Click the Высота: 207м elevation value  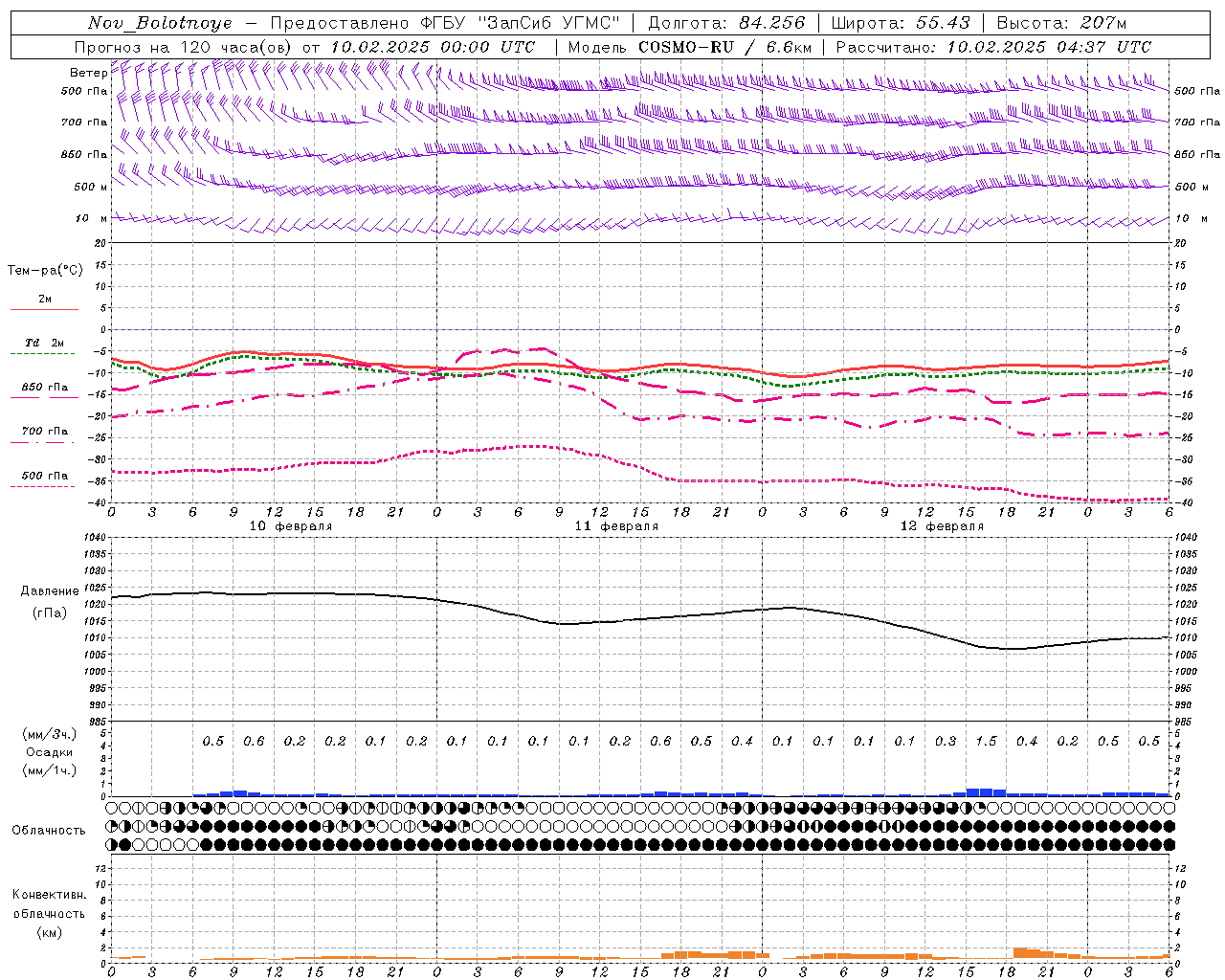[1061, 23]
